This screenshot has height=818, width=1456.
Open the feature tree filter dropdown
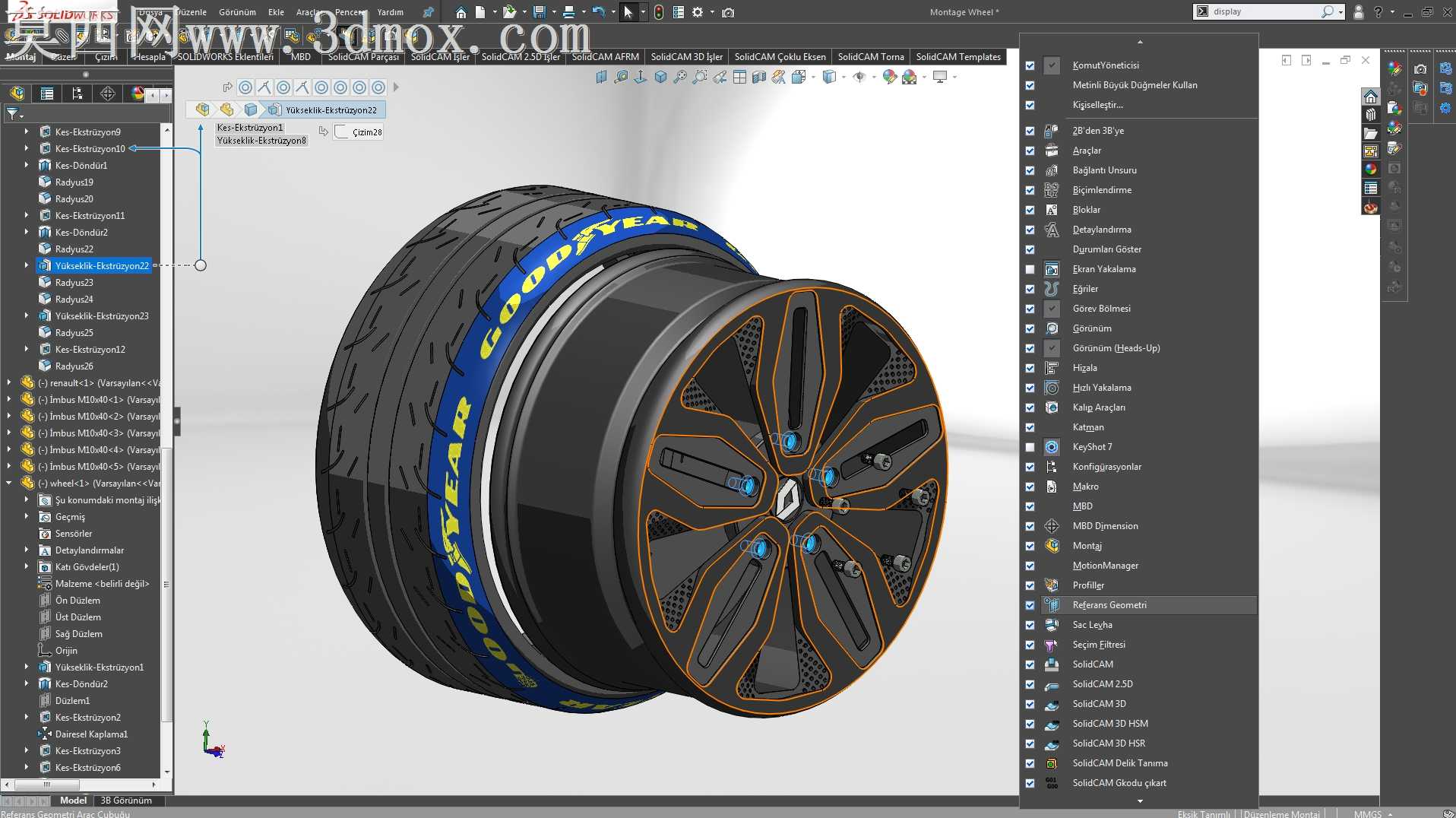click(x=15, y=115)
